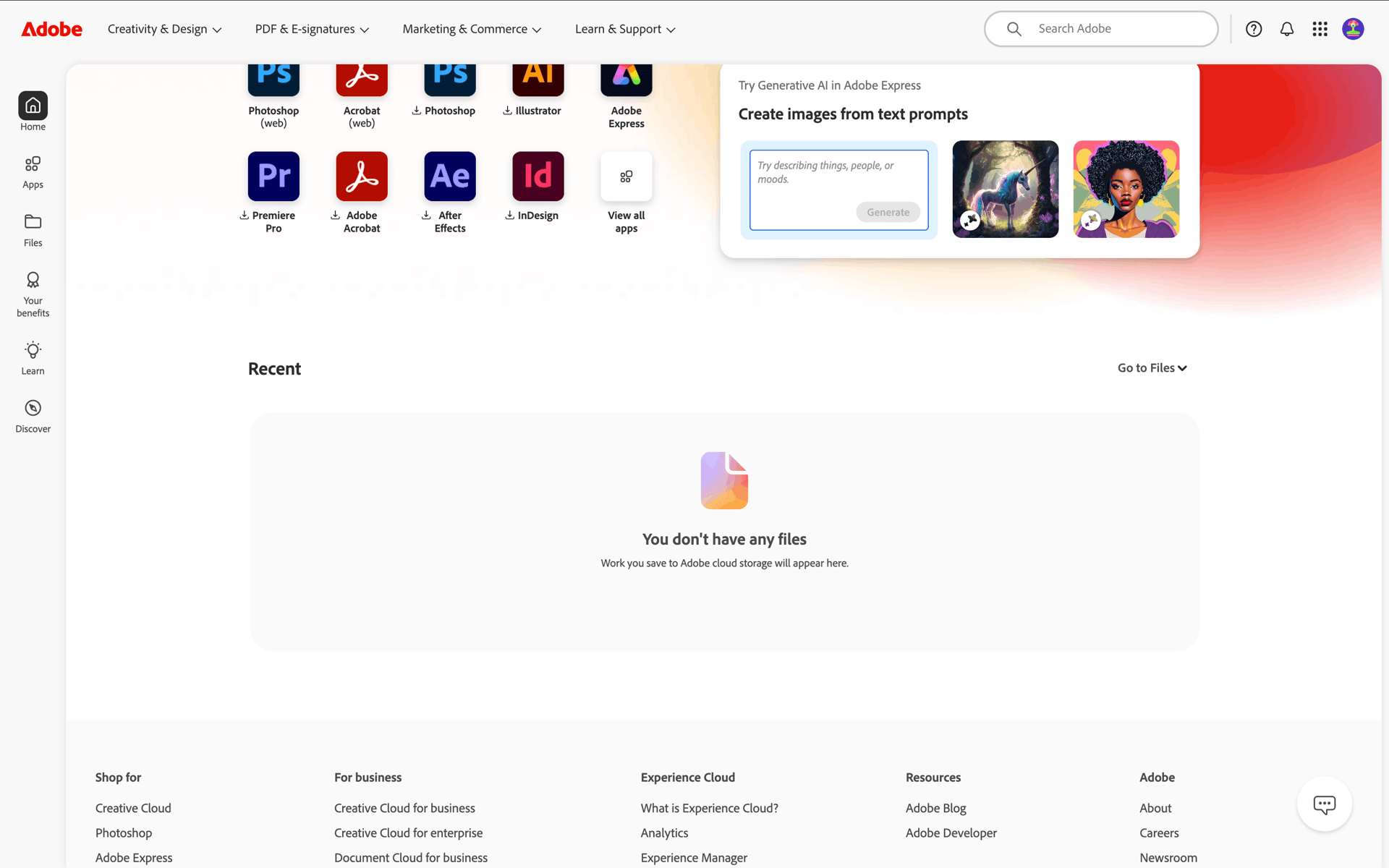Expand Marketing & Commerce menu
Viewport: 1389px width, 868px height.
click(x=472, y=29)
